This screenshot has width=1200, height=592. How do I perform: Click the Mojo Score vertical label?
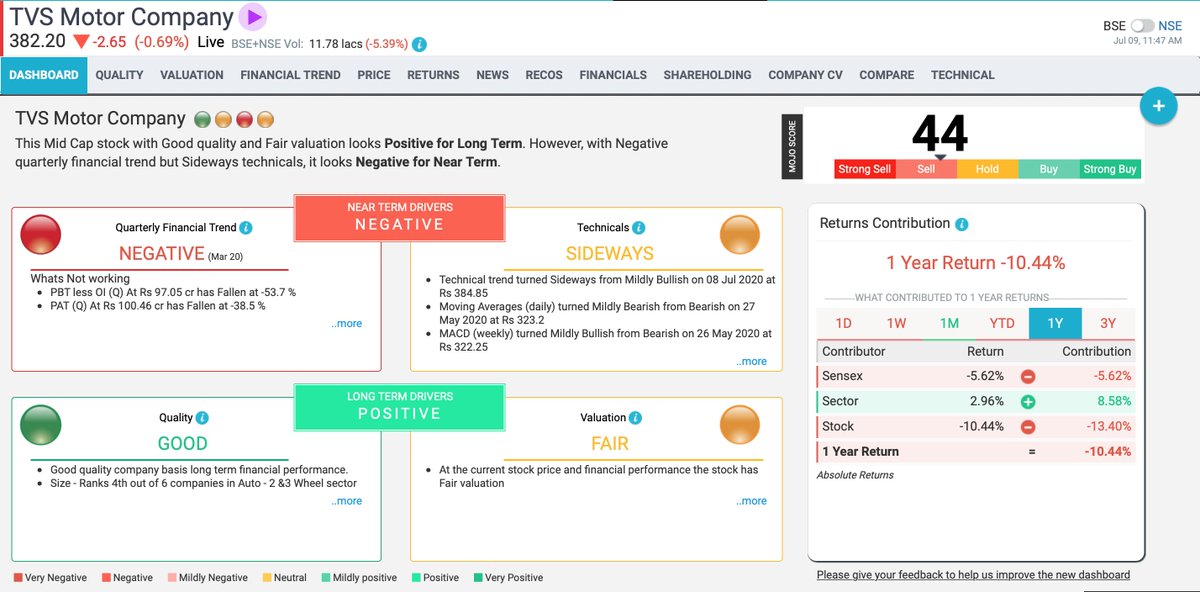[x=793, y=148]
